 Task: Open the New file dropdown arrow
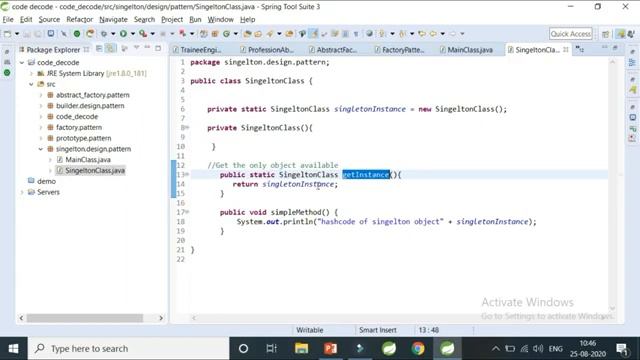17,34
